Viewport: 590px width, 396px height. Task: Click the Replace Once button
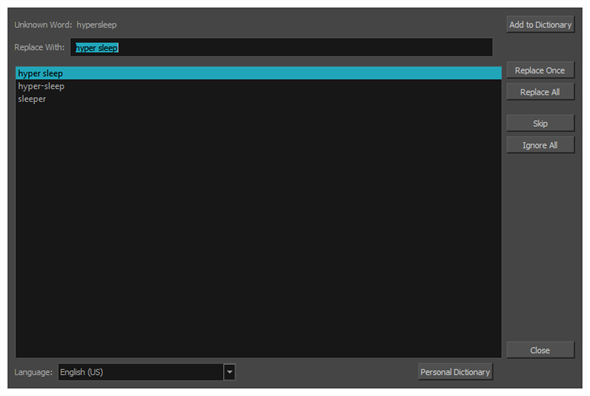[x=540, y=70]
